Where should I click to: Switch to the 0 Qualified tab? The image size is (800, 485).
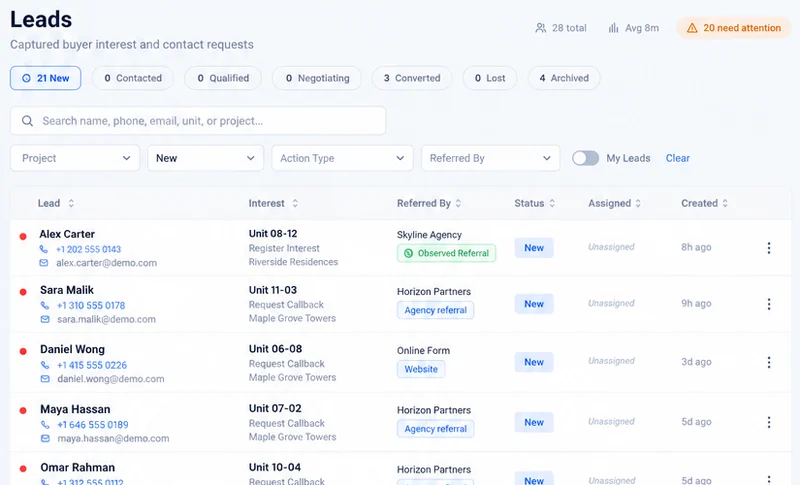pyautogui.click(x=223, y=78)
